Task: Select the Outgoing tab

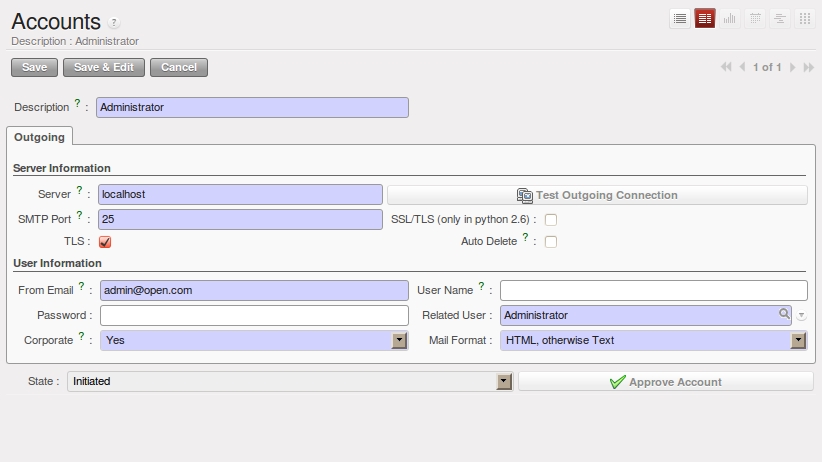Action: pyautogui.click(x=39, y=137)
